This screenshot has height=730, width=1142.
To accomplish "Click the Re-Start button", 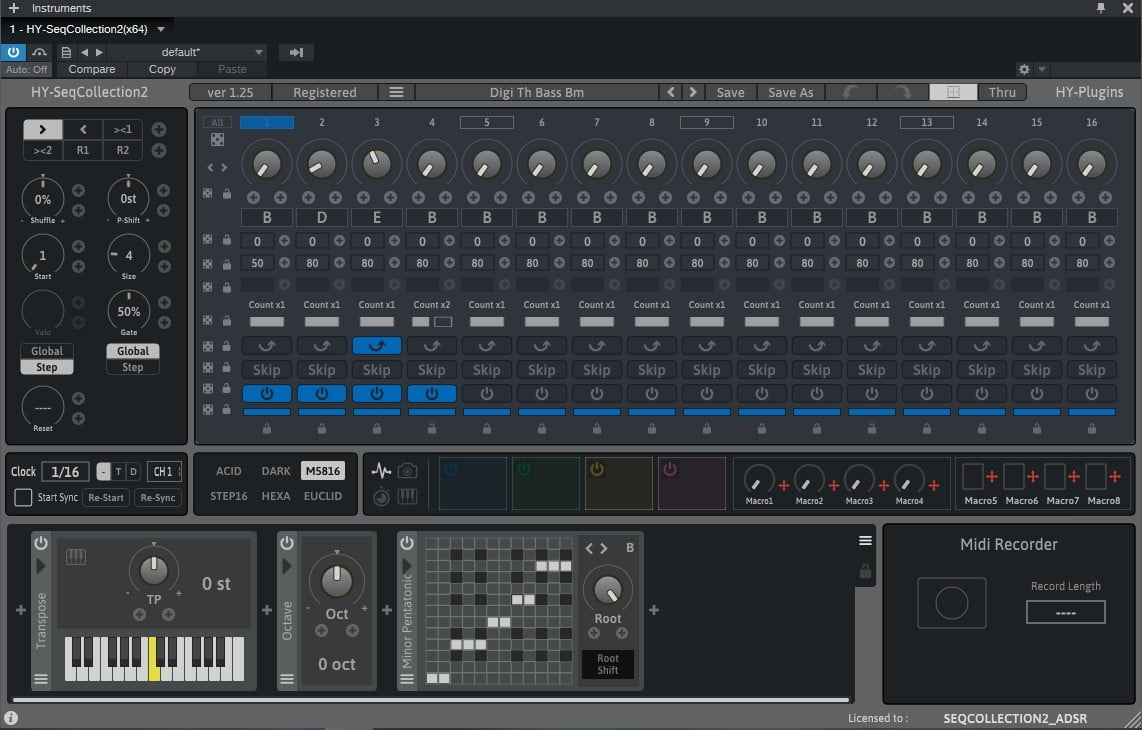I will pyautogui.click(x=106, y=498).
